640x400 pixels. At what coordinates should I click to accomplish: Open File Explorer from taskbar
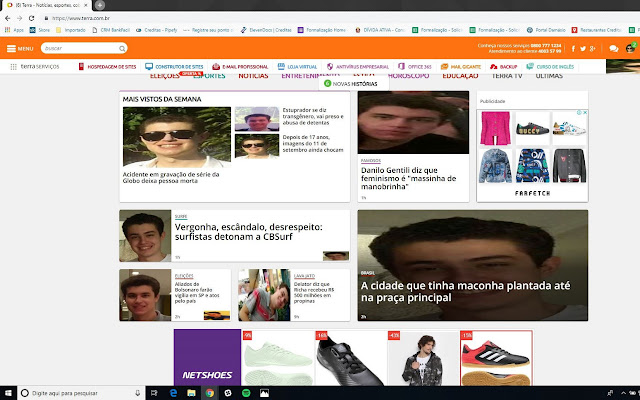click(x=191, y=393)
